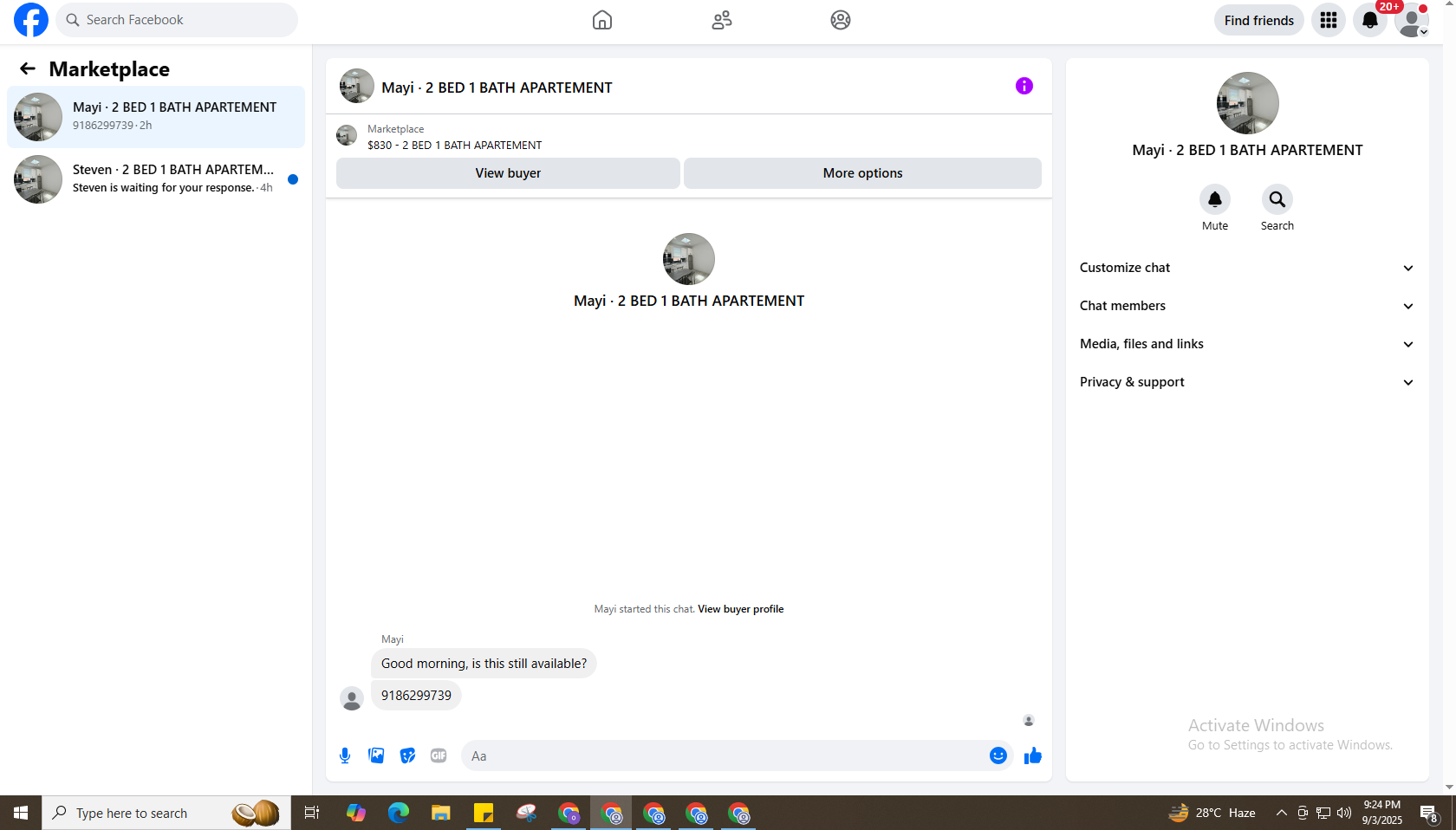The width and height of the screenshot is (1456, 830).
Task: Mute this conversation using the bell icon
Action: pyautogui.click(x=1215, y=199)
